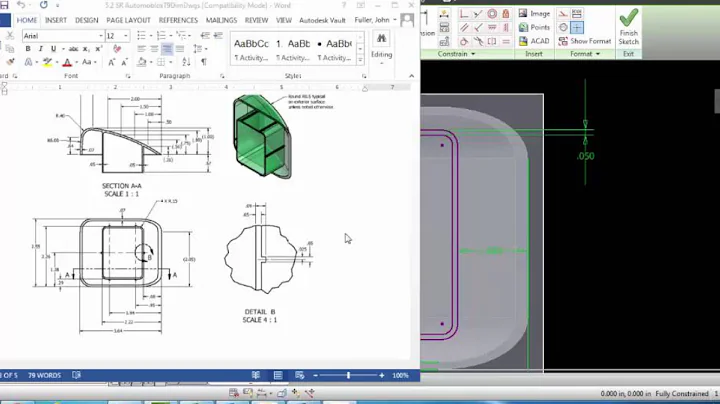Open the REFERENCES tab

178,20
